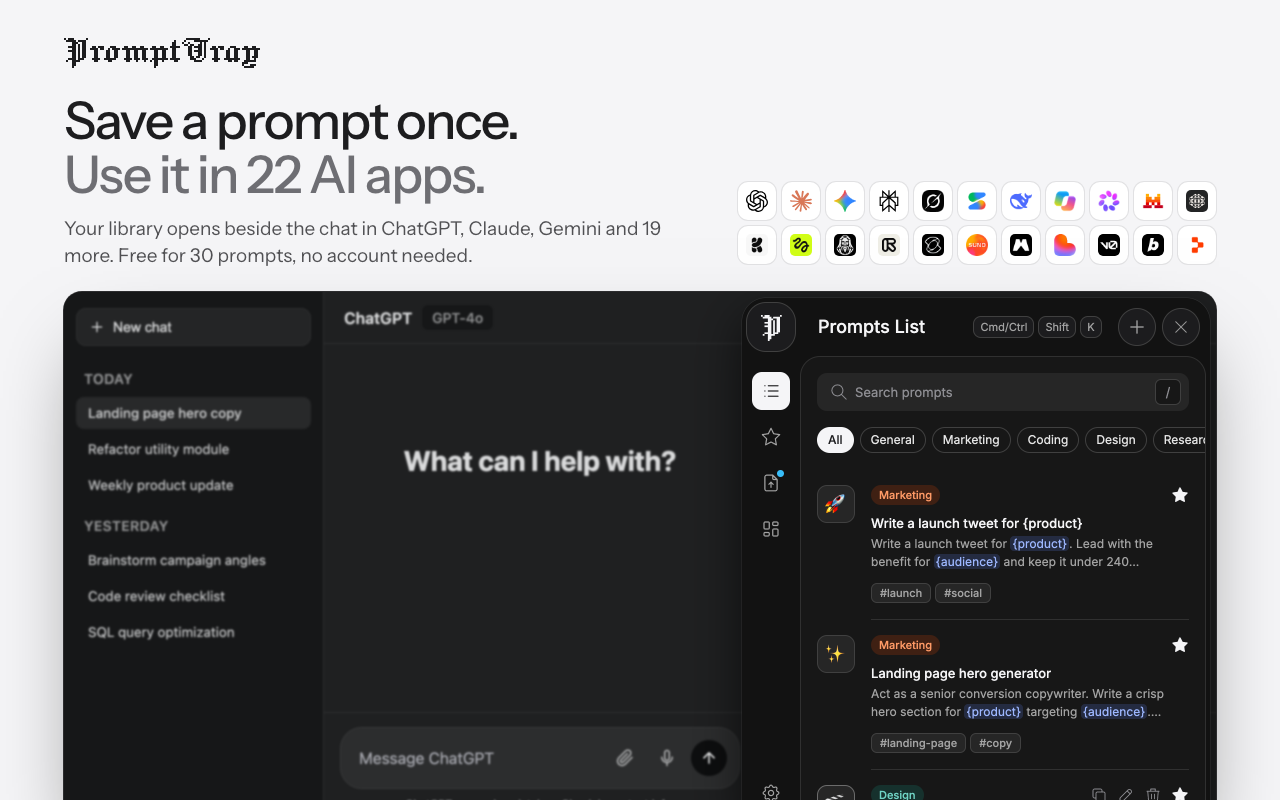Start a New chat
1280x800 pixels.
pyautogui.click(x=194, y=327)
